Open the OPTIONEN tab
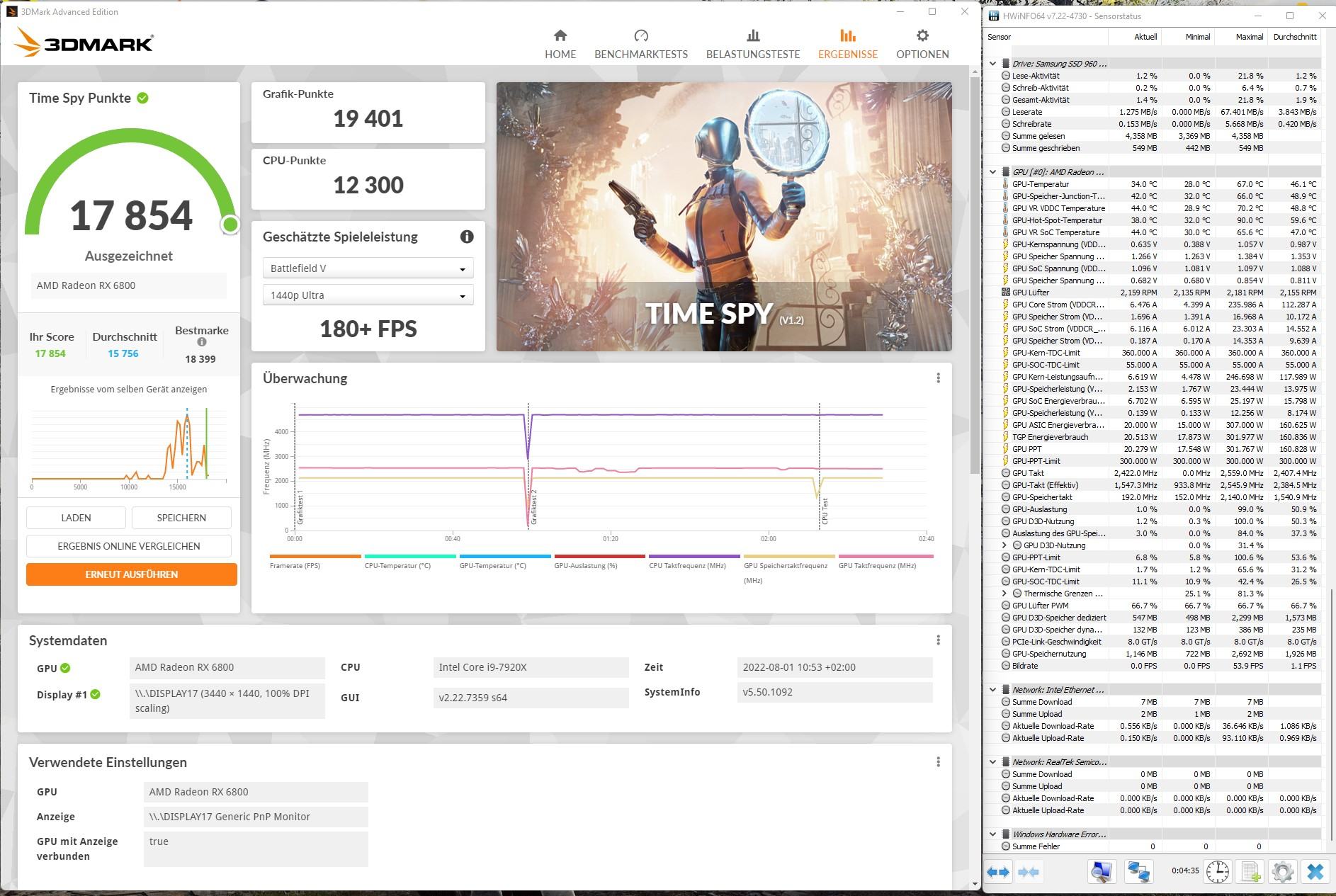Image resolution: width=1336 pixels, height=896 pixels. (x=922, y=44)
